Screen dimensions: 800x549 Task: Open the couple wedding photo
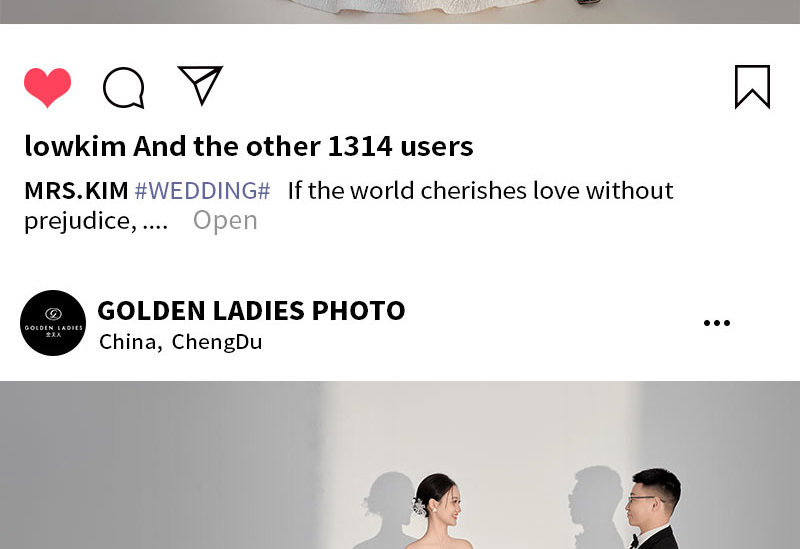tap(400, 465)
